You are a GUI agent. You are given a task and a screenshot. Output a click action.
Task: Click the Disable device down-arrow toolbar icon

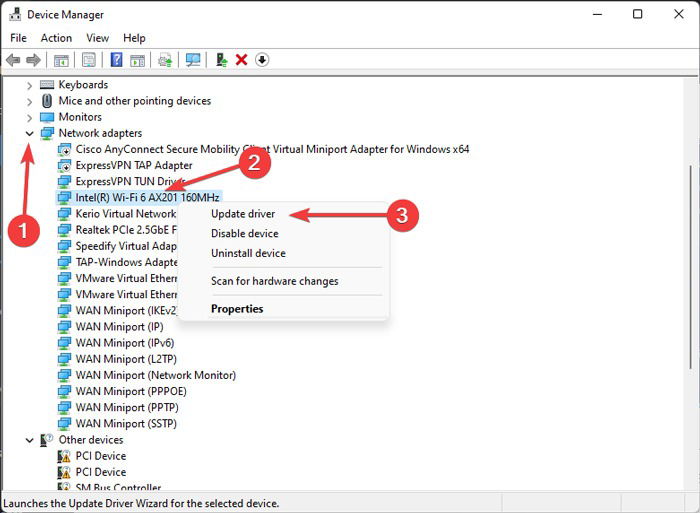[262, 60]
